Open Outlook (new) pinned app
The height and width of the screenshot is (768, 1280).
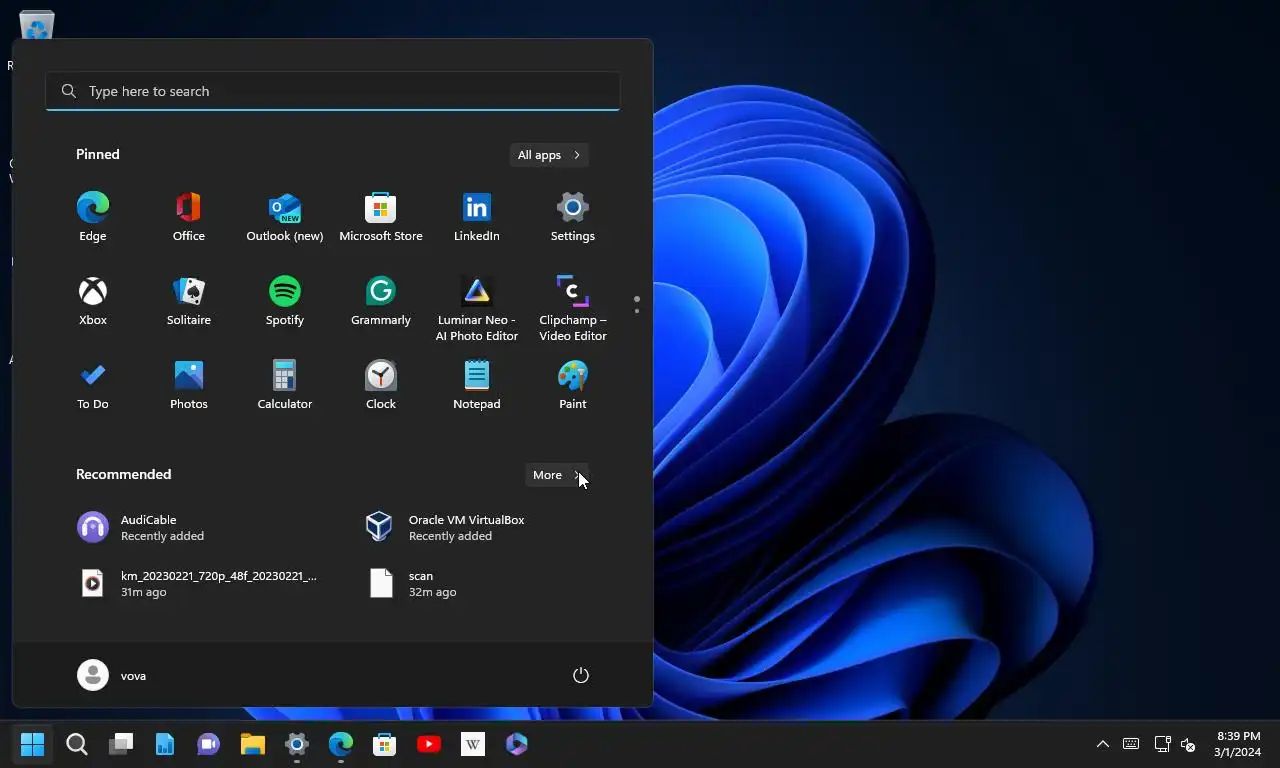(285, 217)
